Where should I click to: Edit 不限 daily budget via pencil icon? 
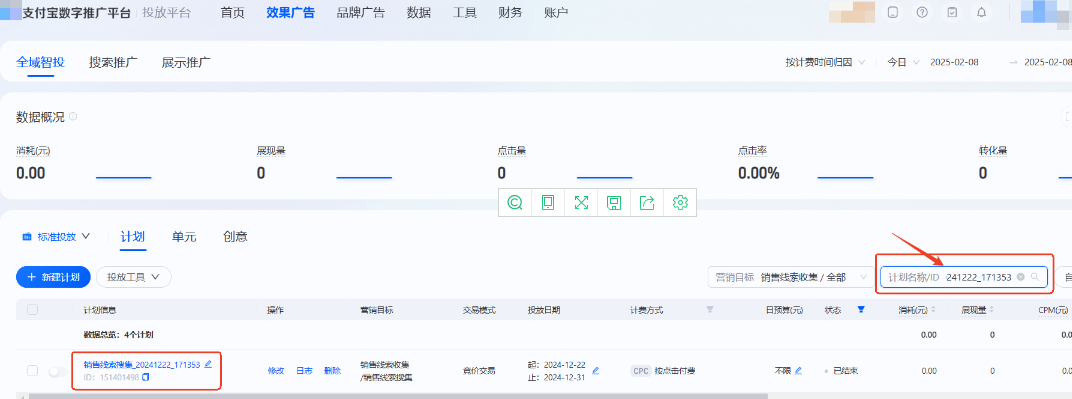[798, 370]
